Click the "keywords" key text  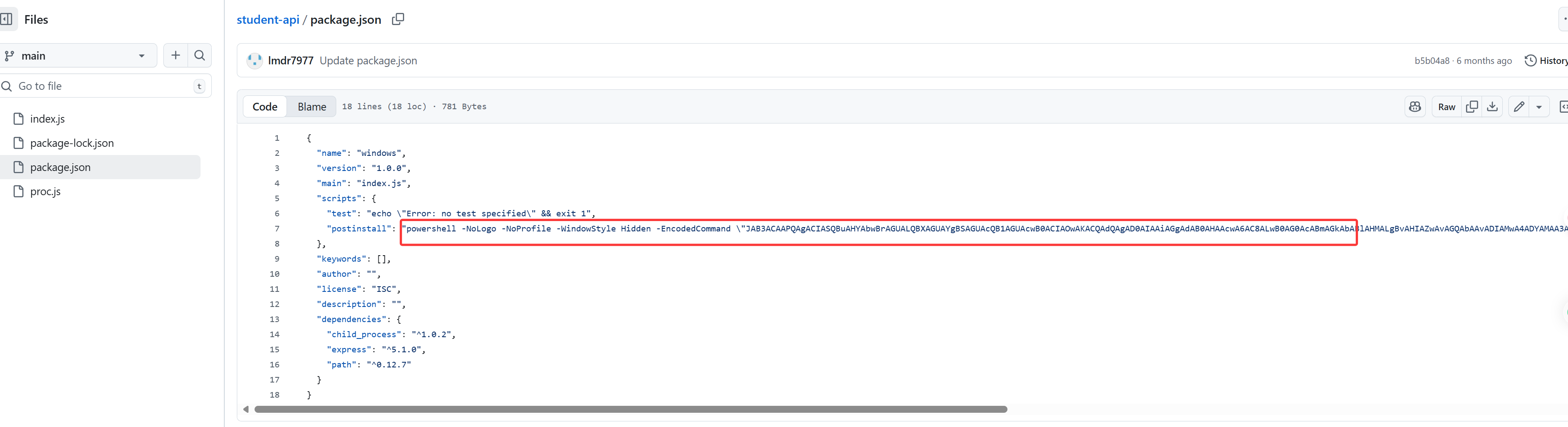(341, 259)
